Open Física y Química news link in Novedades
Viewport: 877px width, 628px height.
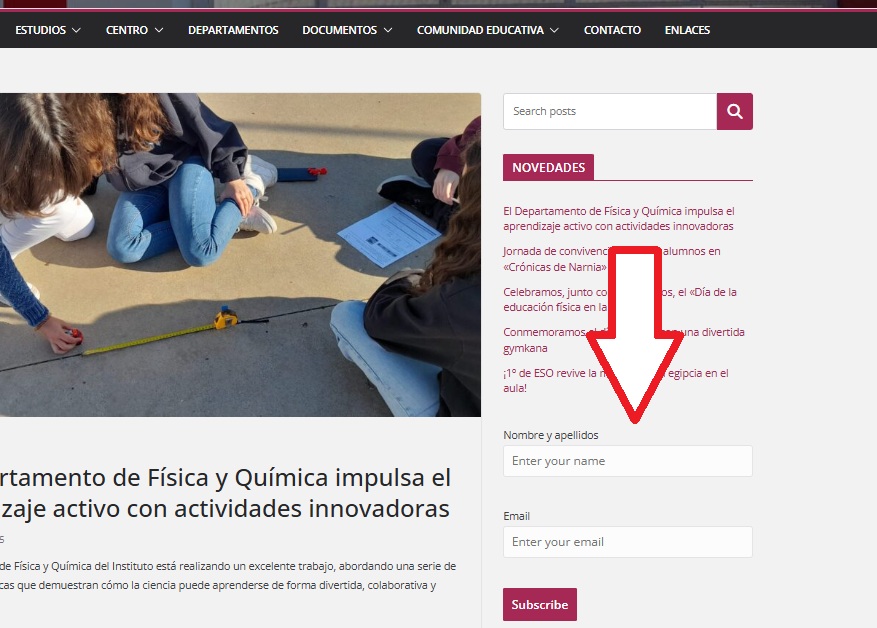(x=619, y=219)
